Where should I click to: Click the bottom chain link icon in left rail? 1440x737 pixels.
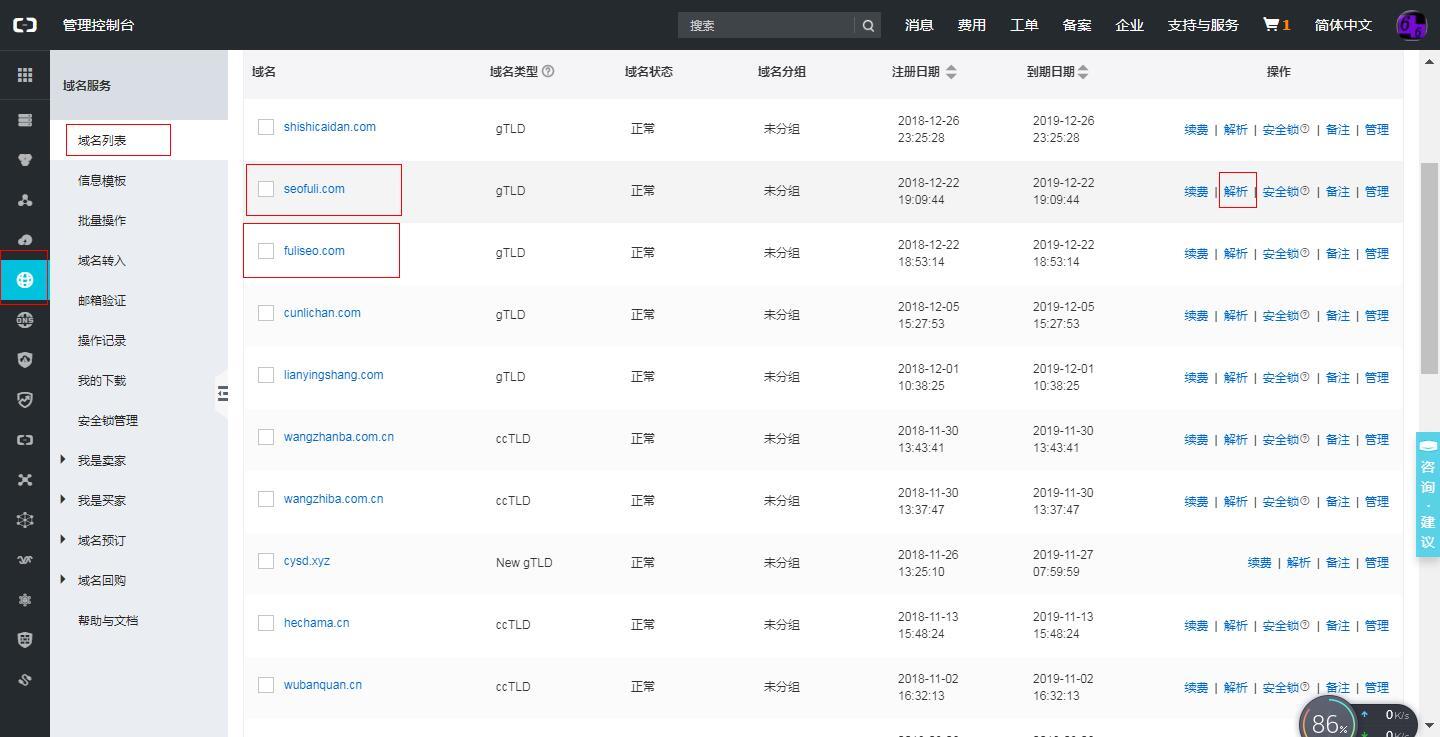coord(25,680)
